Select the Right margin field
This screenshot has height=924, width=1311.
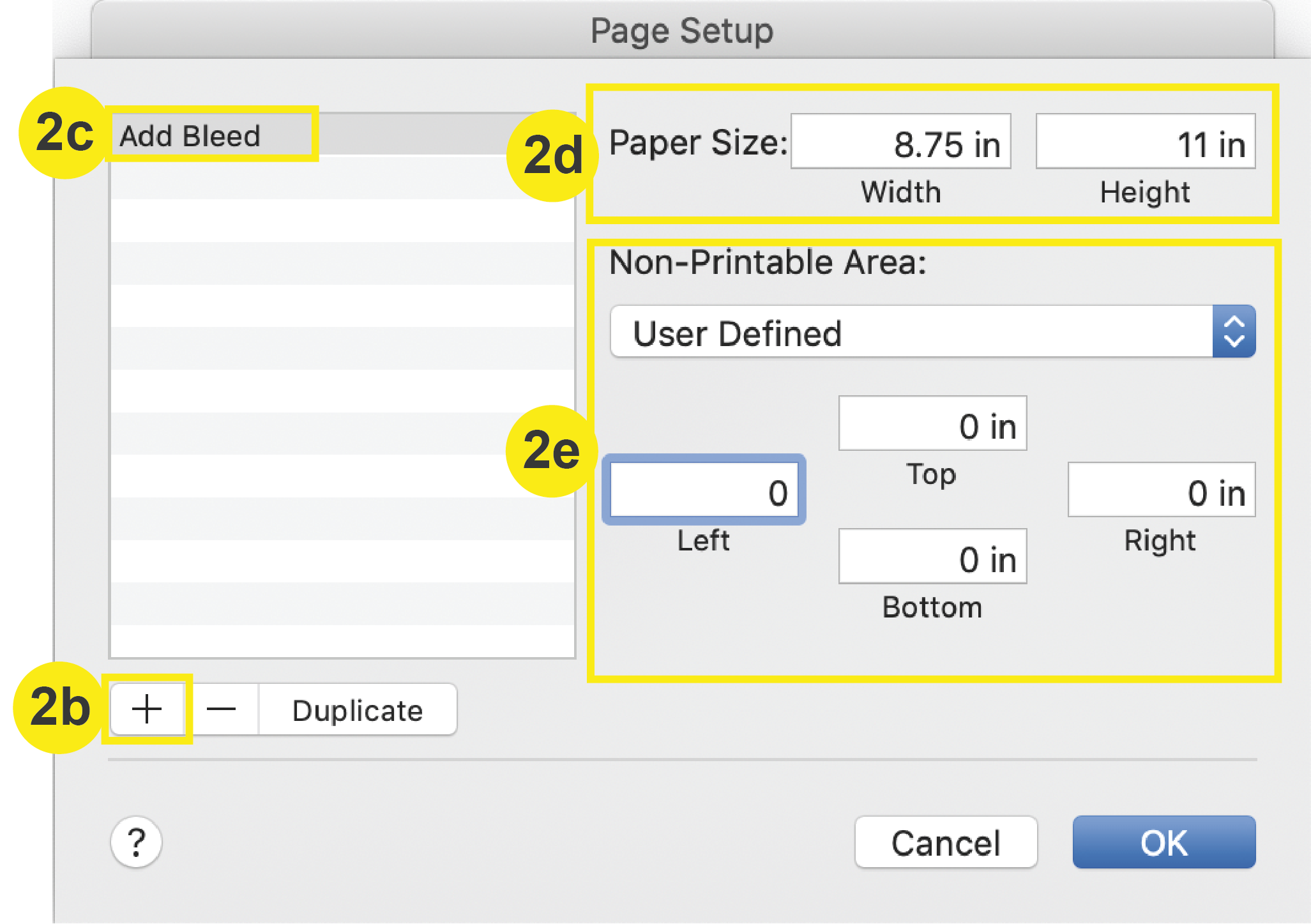pos(1161,490)
